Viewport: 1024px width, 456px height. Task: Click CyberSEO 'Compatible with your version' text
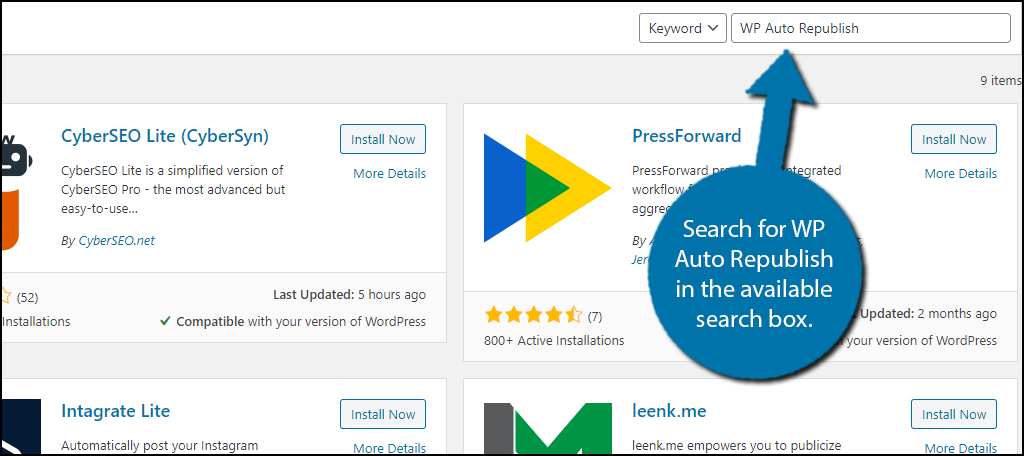click(x=293, y=321)
